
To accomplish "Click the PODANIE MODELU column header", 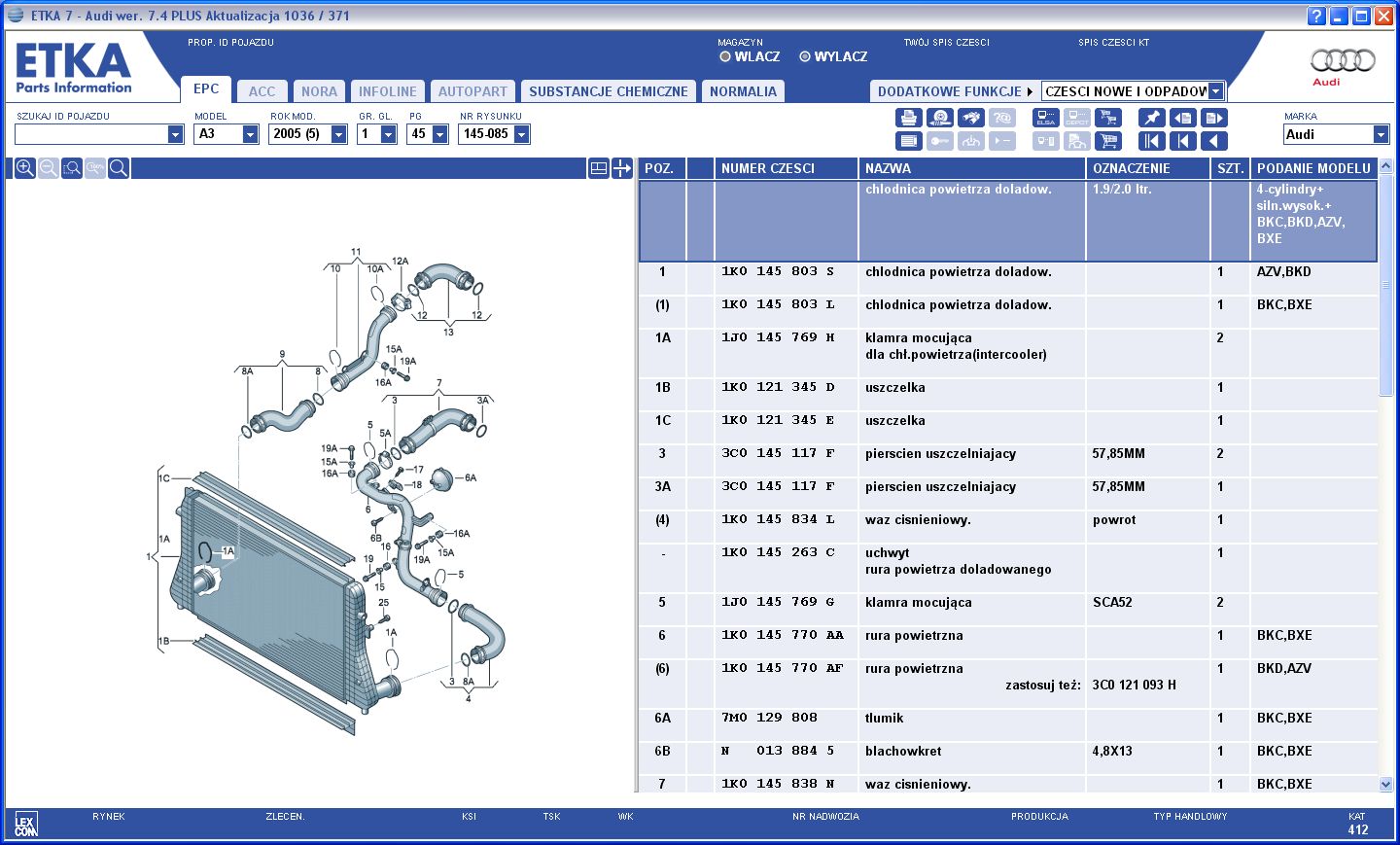I will 1313,168.
